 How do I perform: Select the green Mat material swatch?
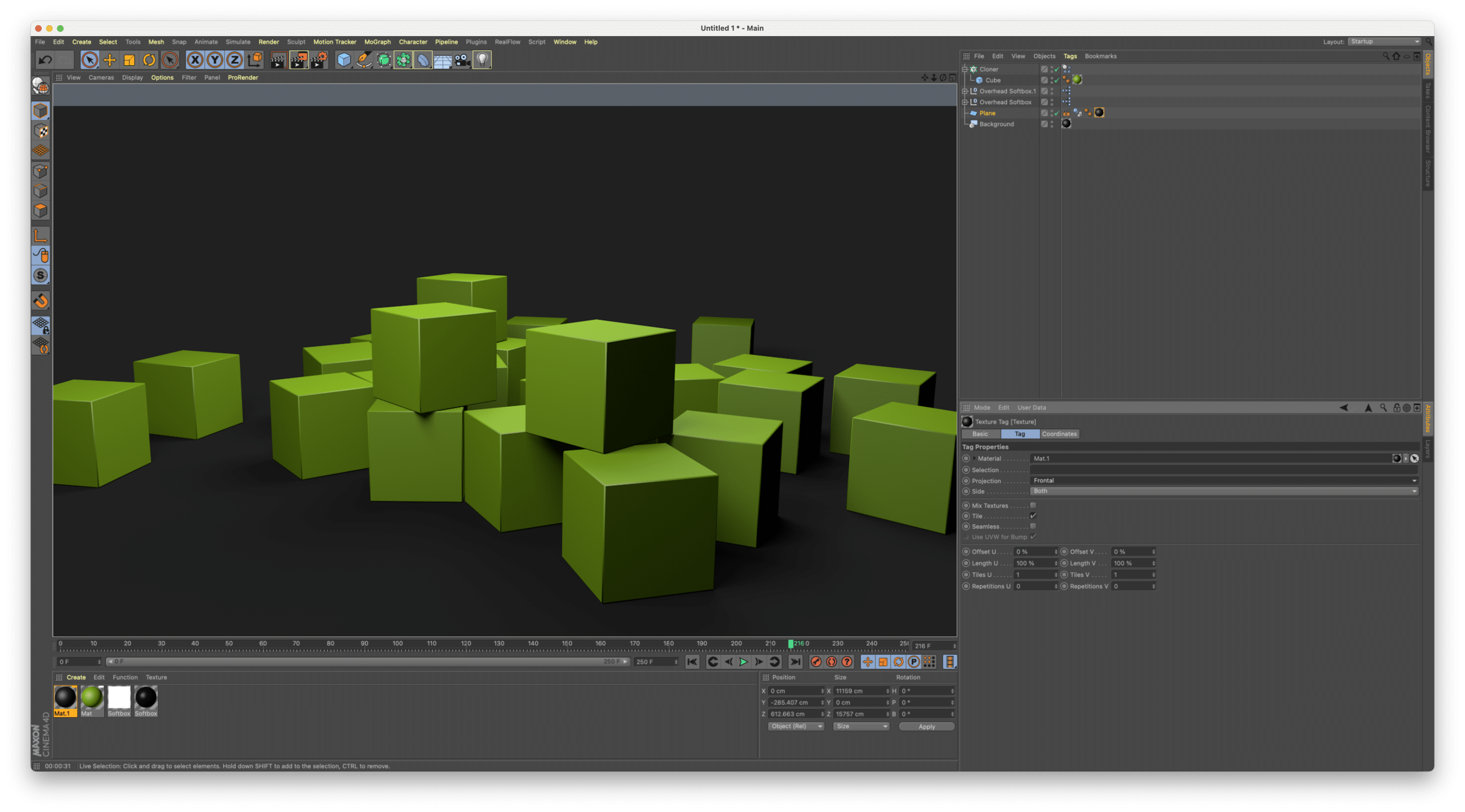92,701
